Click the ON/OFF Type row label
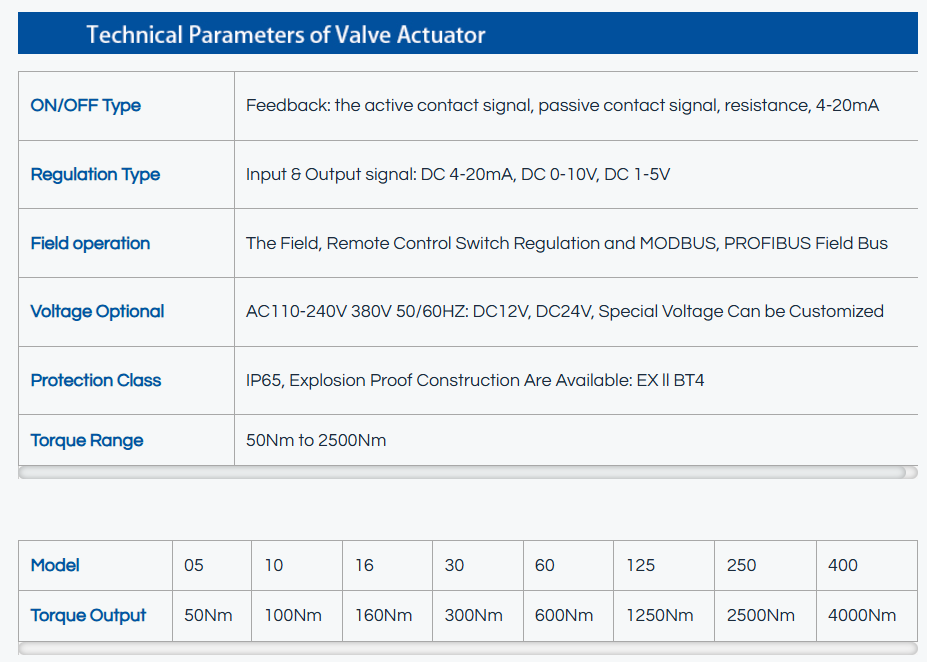927x662 pixels. click(86, 106)
